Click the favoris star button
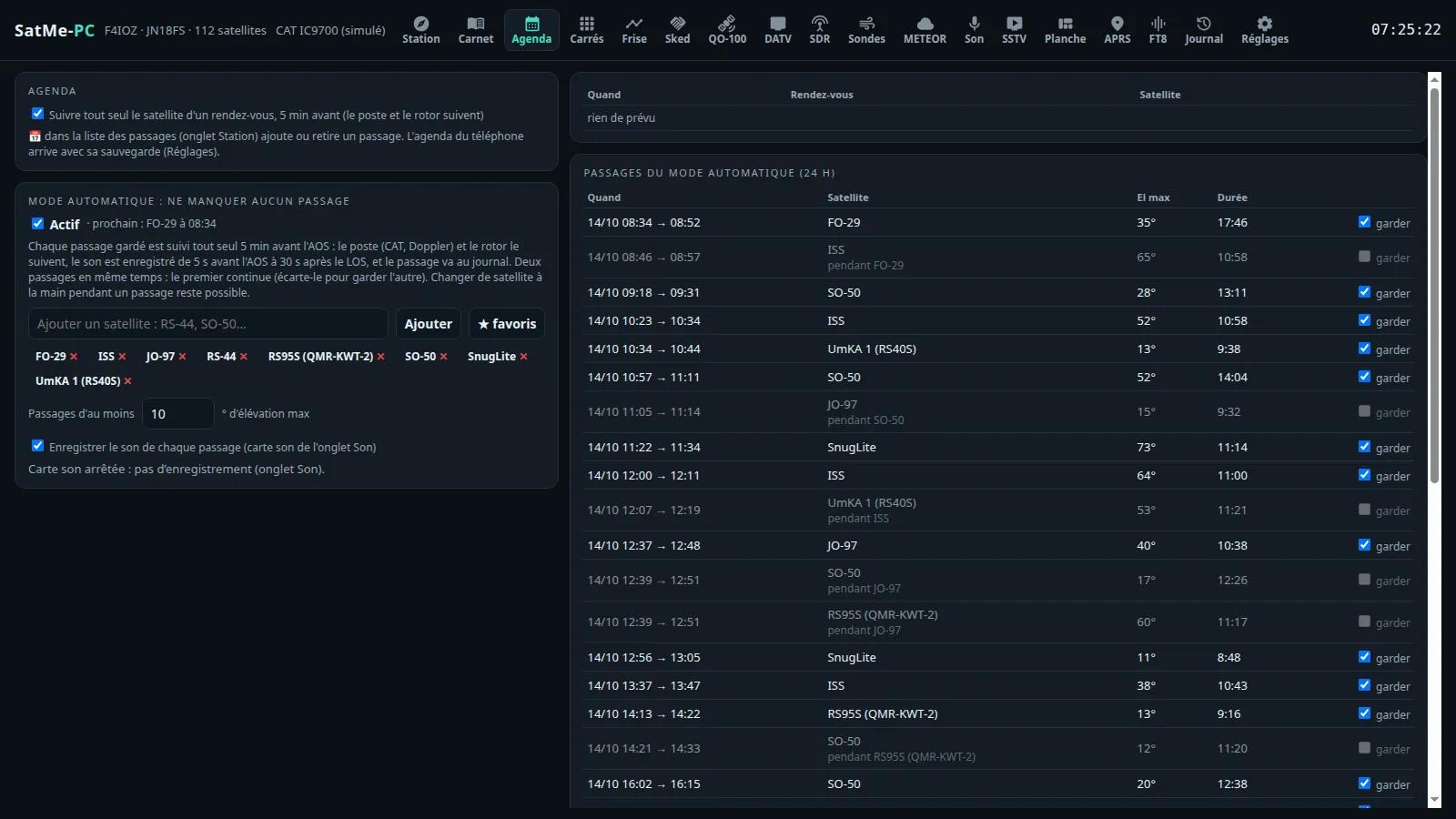Image resolution: width=1456 pixels, height=819 pixels. click(507, 324)
